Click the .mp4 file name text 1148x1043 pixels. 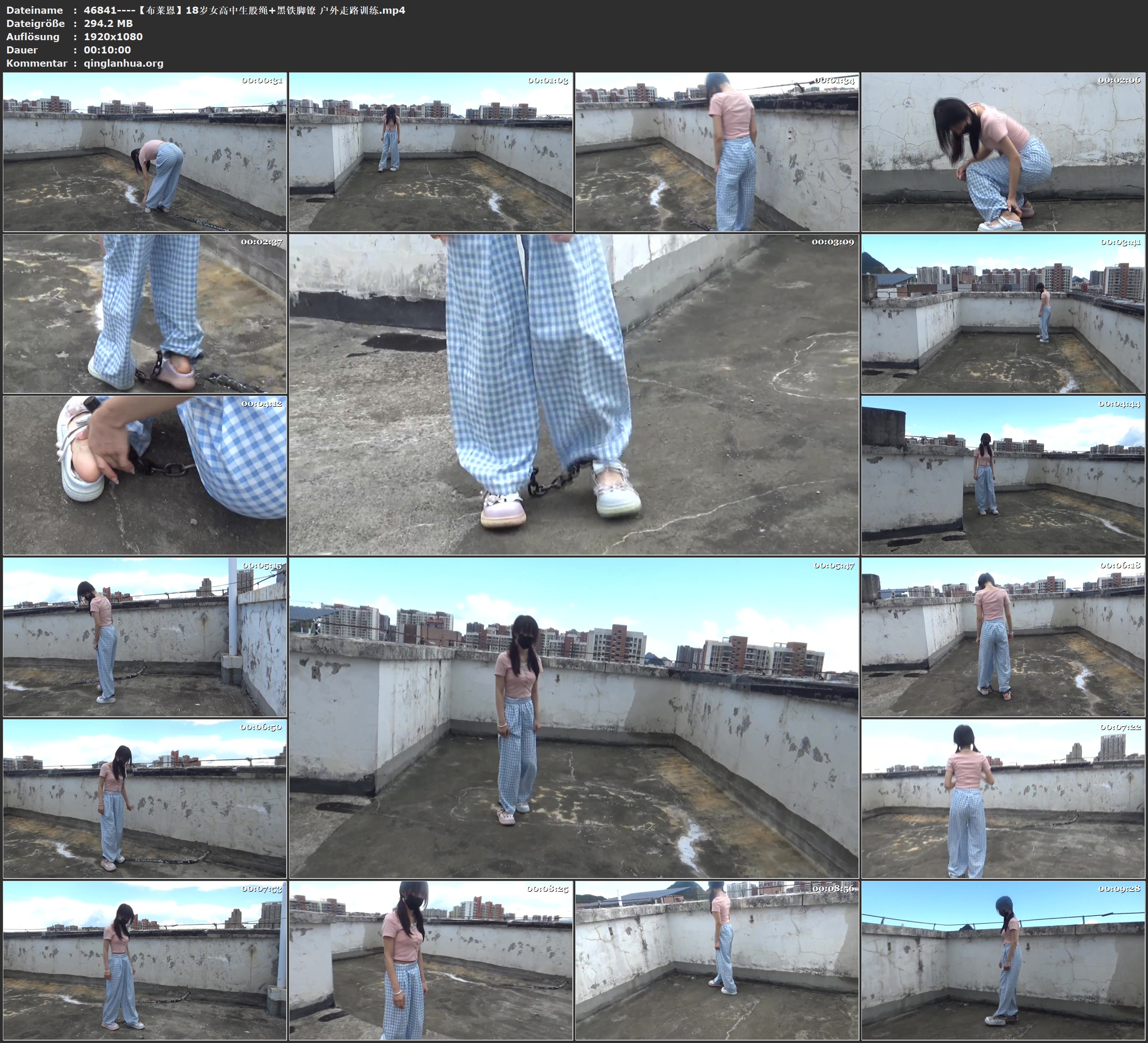click(244, 9)
